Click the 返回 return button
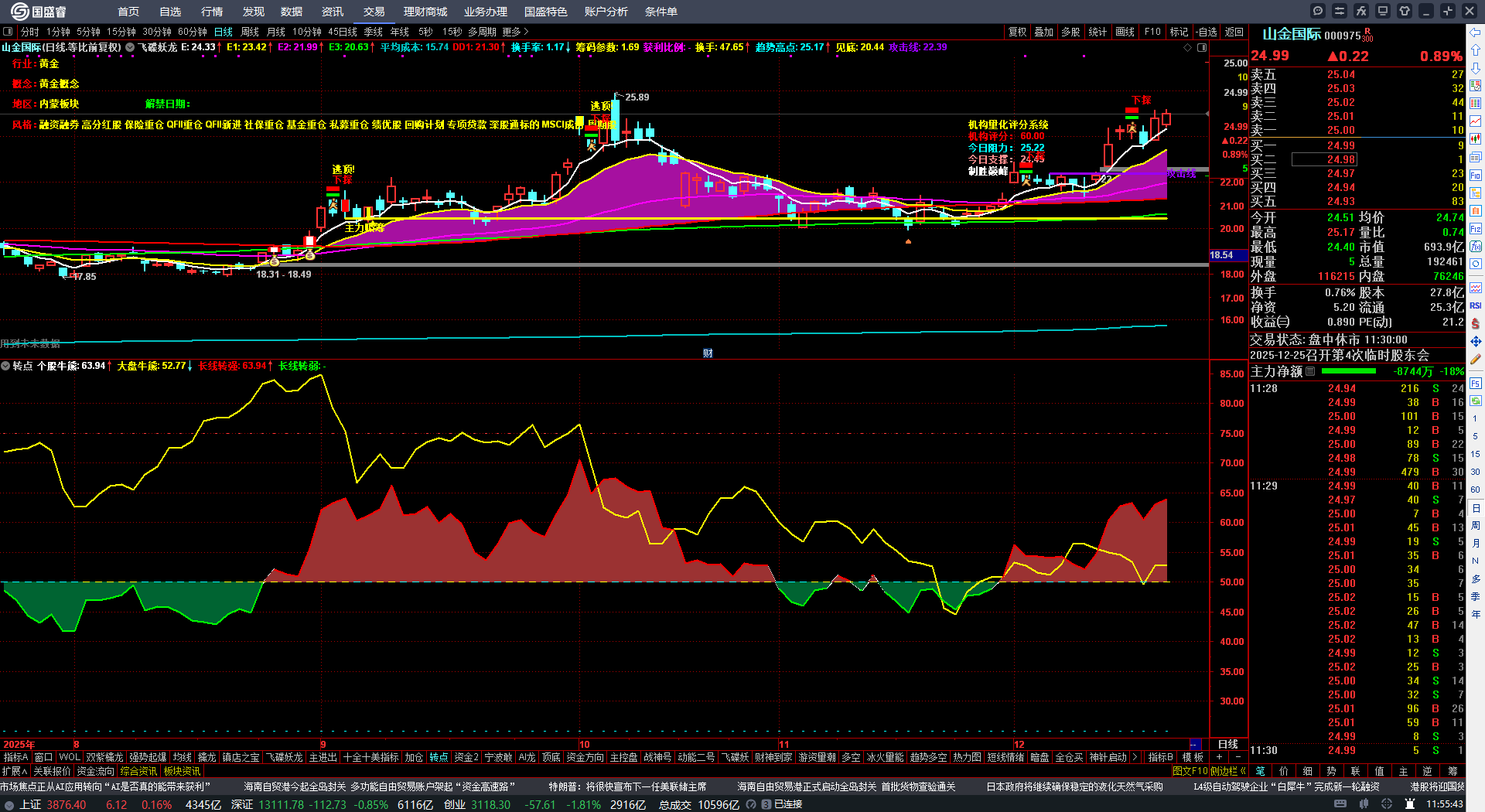 point(1234,32)
